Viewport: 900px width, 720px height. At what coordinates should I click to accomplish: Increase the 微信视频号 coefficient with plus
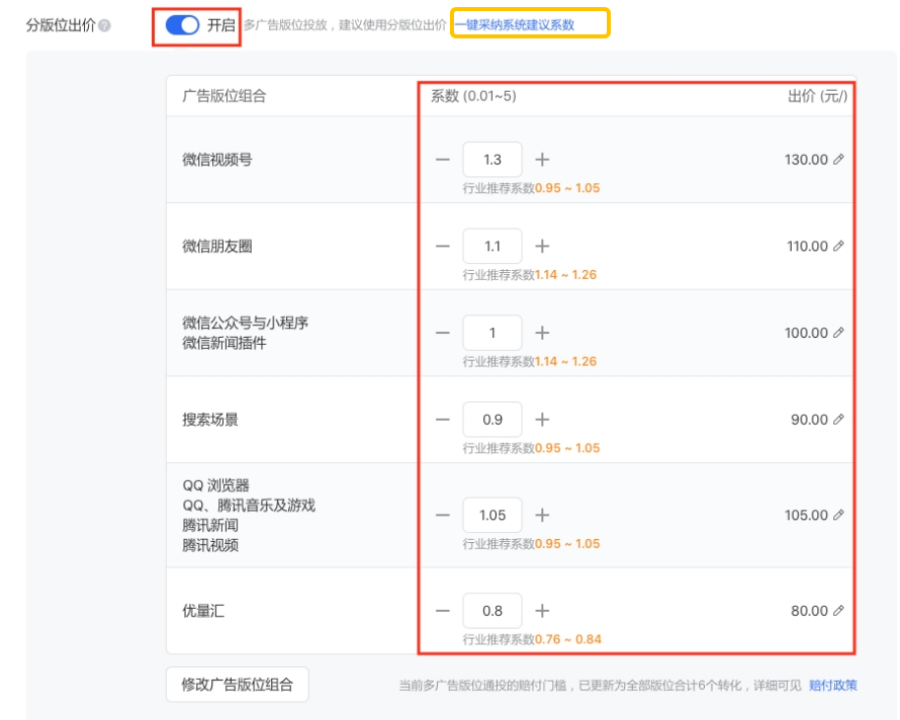pyautogui.click(x=542, y=160)
